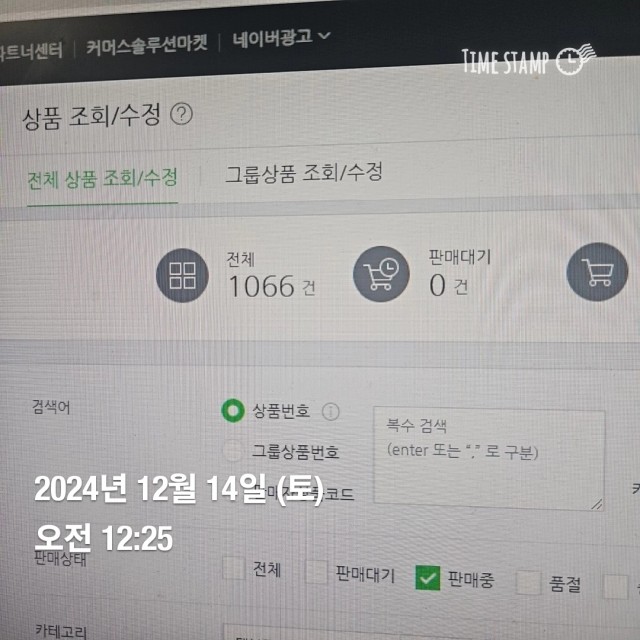Uncheck the 판매중 checkbox
The image size is (640, 640).
tap(428, 578)
